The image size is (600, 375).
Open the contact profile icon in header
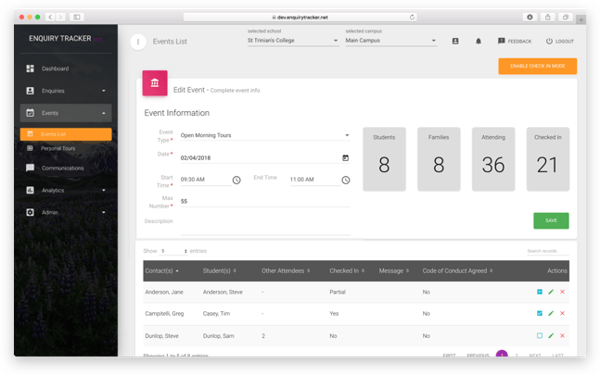point(455,41)
